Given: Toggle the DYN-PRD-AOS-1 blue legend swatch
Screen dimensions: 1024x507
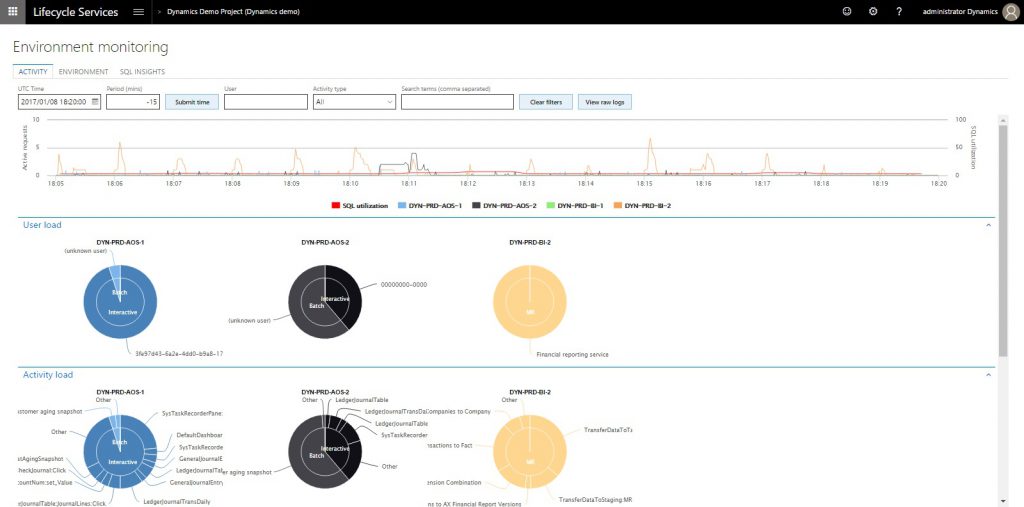Looking at the screenshot, I should point(402,205).
